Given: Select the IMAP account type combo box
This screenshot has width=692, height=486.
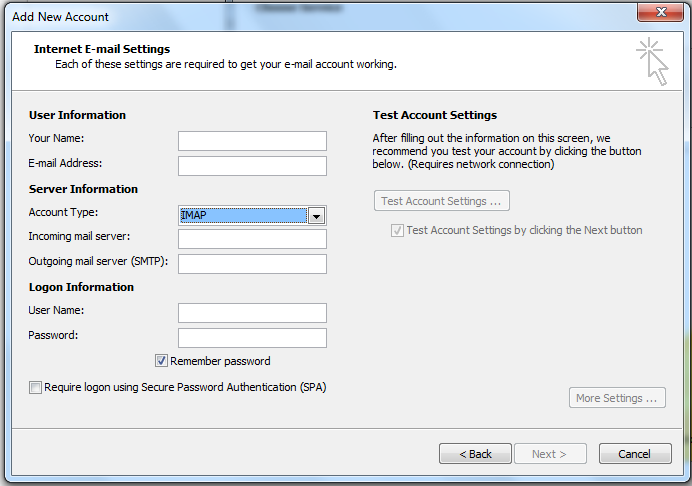Looking at the screenshot, I should coord(242,216).
